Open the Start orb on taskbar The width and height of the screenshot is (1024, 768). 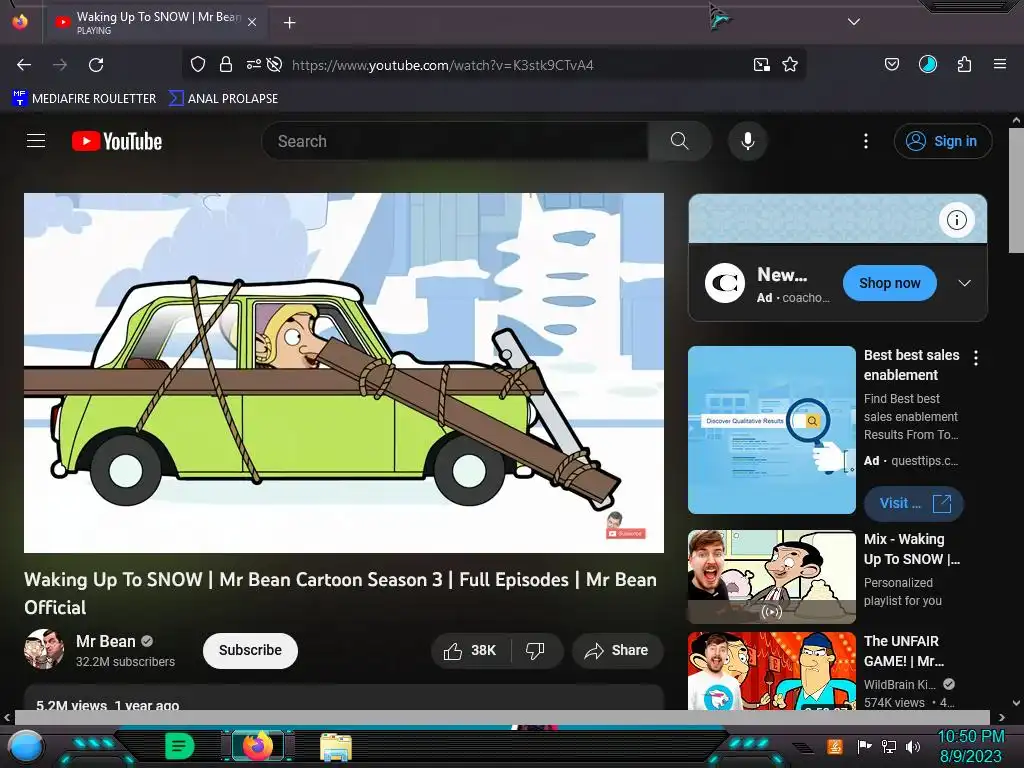[26, 746]
